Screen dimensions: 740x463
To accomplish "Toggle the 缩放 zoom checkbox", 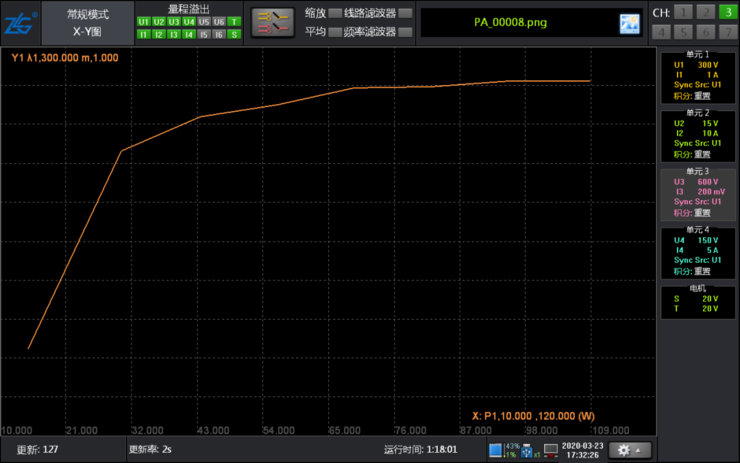I will [x=335, y=13].
